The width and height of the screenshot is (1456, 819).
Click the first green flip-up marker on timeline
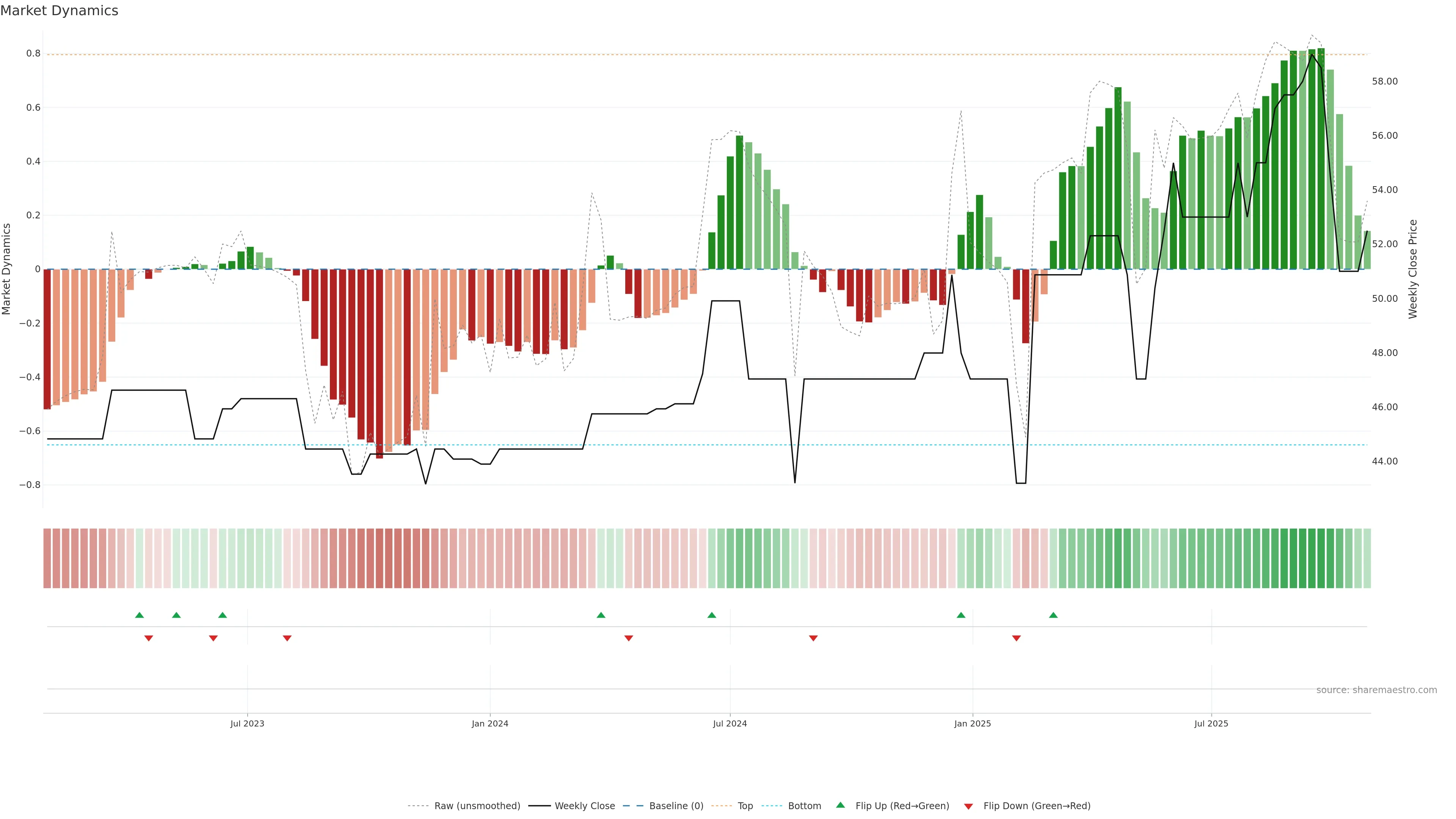point(140,615)
